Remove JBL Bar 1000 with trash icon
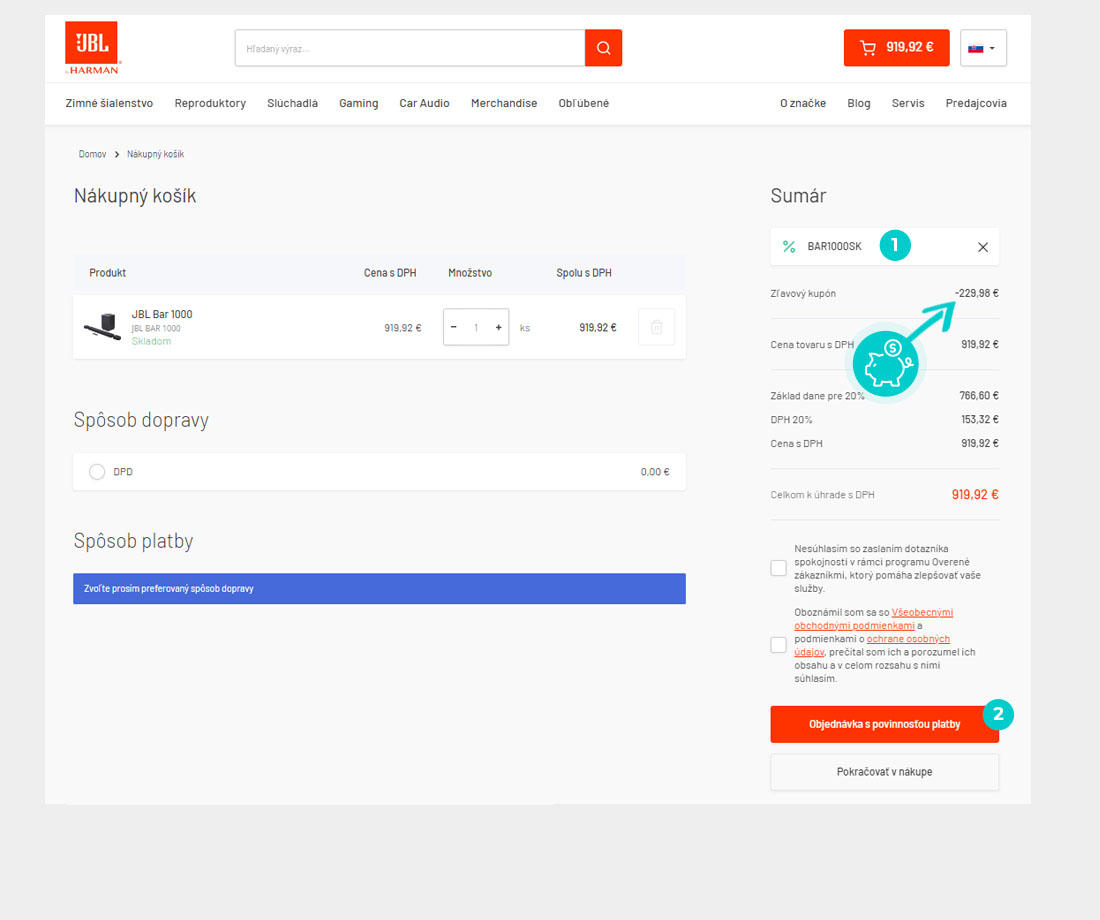The image size is (1100, 920). click(657, 327)
